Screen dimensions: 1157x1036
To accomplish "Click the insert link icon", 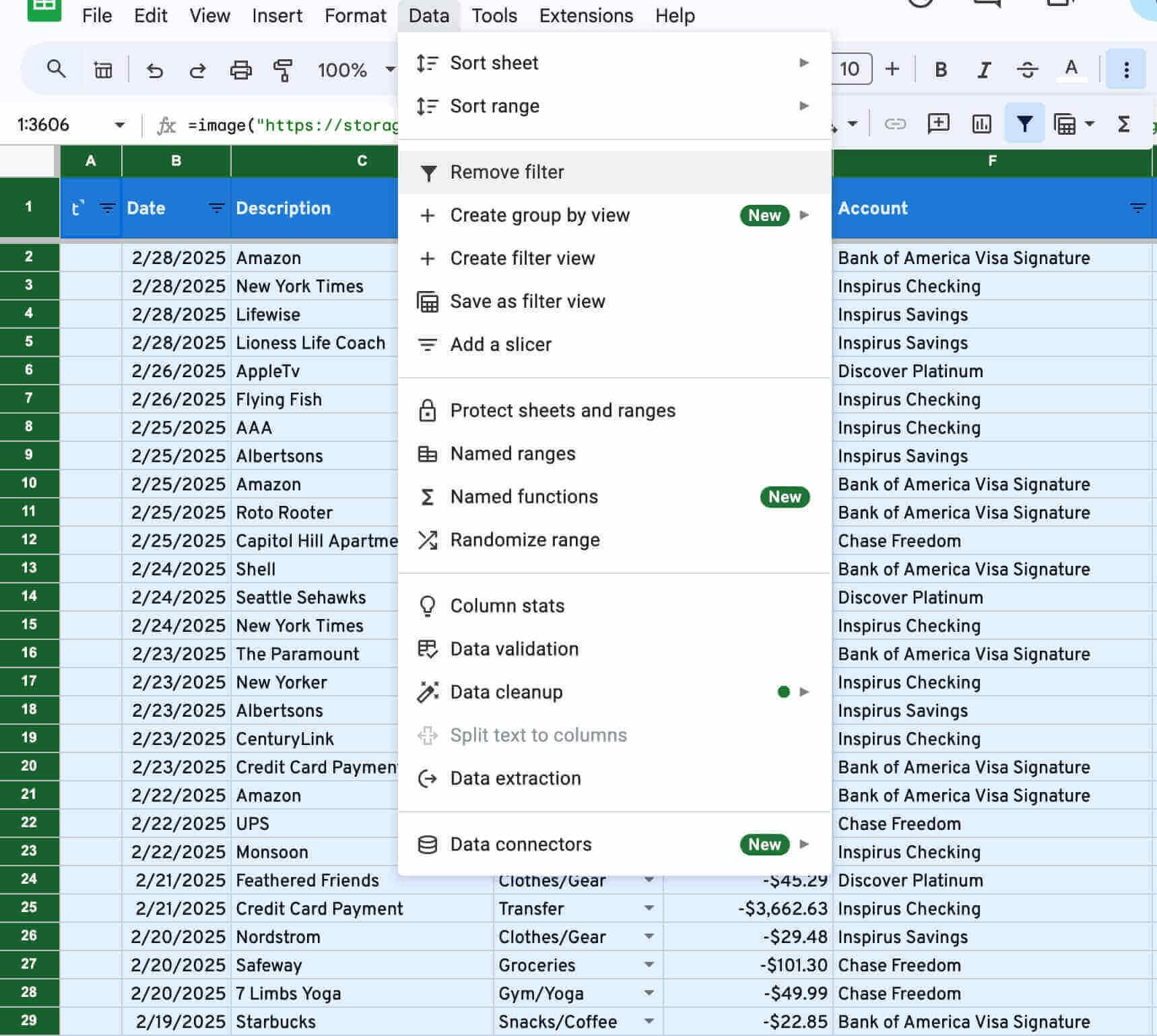I will pyautogui.click(x=894, y=124).
